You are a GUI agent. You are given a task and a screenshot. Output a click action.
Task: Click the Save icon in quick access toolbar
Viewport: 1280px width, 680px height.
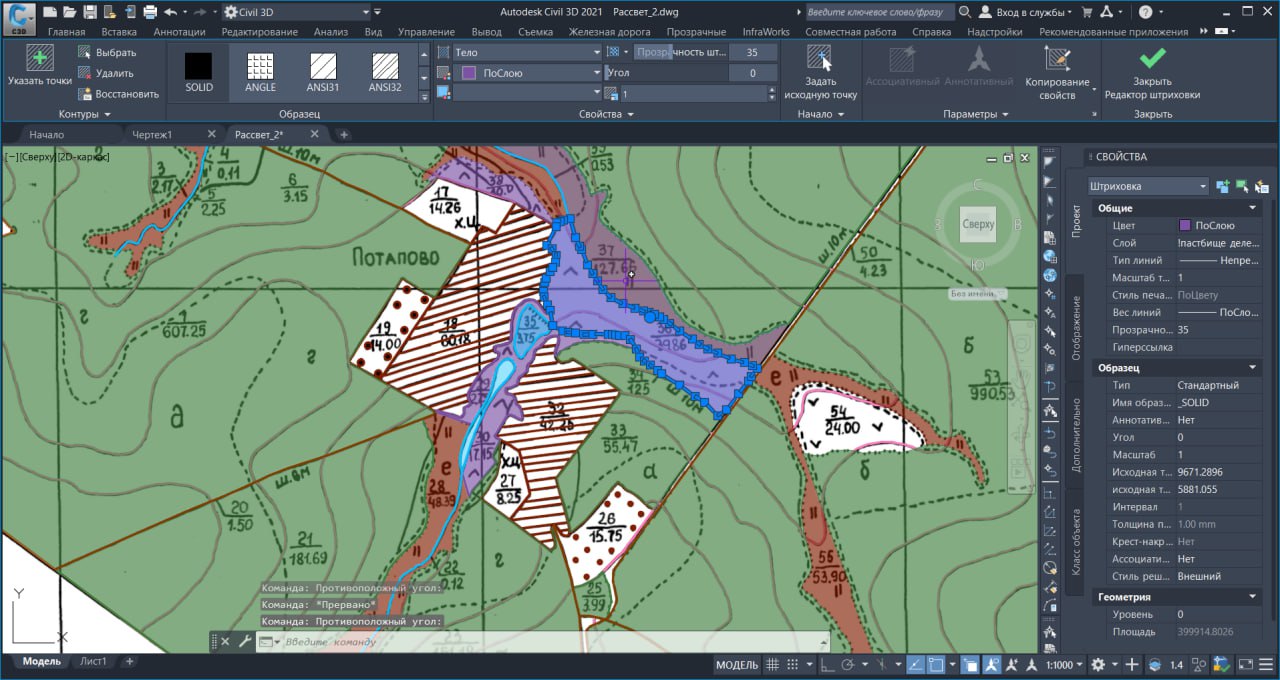click(x=90, y=12)
